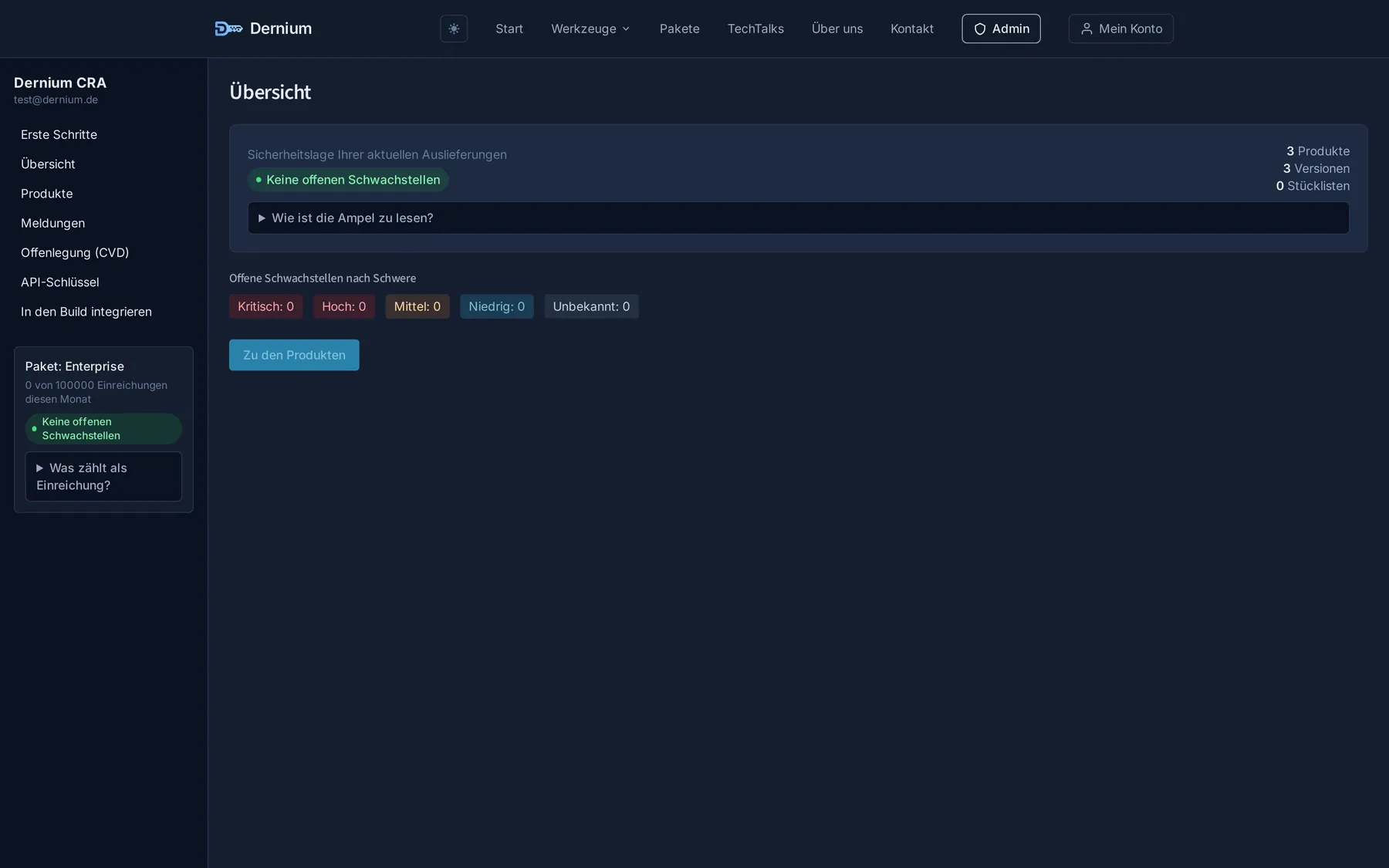Viewport: 1389px width, 868px height.
Task: Click the Unbekannt: 0 badge
Action: (x=591, y=306)
